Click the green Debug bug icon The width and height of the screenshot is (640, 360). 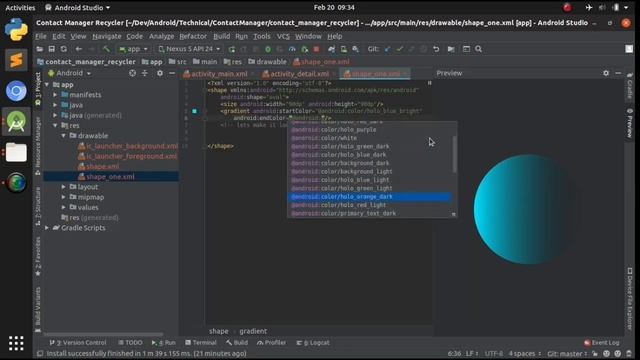(x=268, y=49)
